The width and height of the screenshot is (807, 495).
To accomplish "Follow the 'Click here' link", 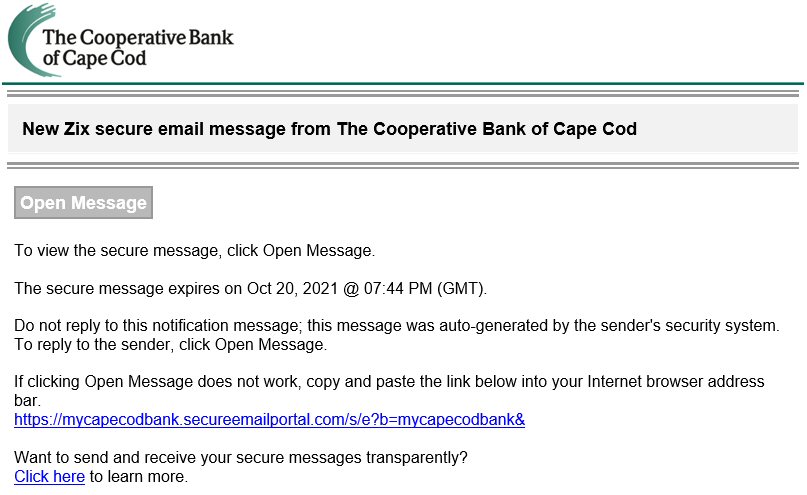I will point(49,476).
